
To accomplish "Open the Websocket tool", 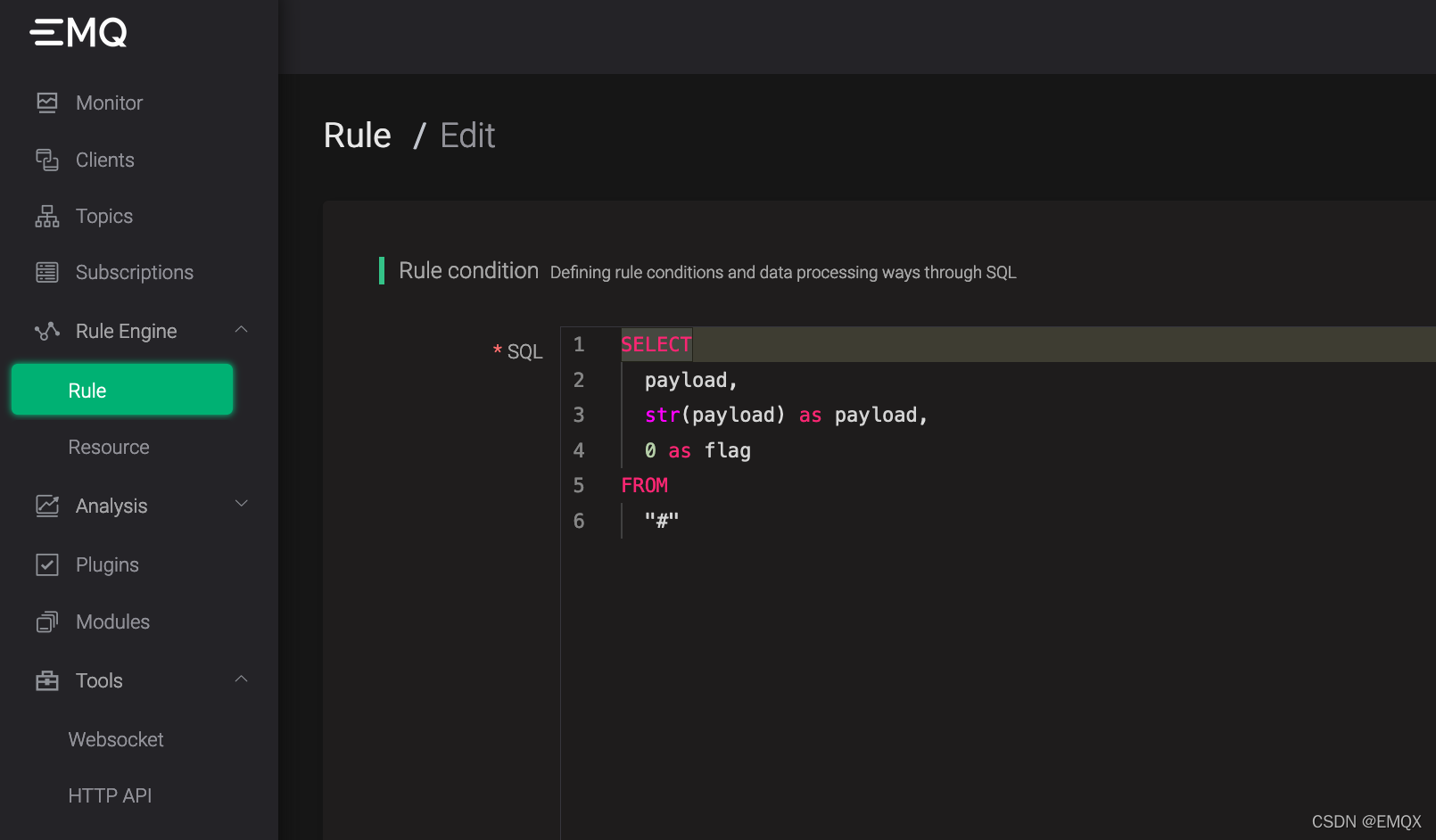I will [x=116, y=739].
